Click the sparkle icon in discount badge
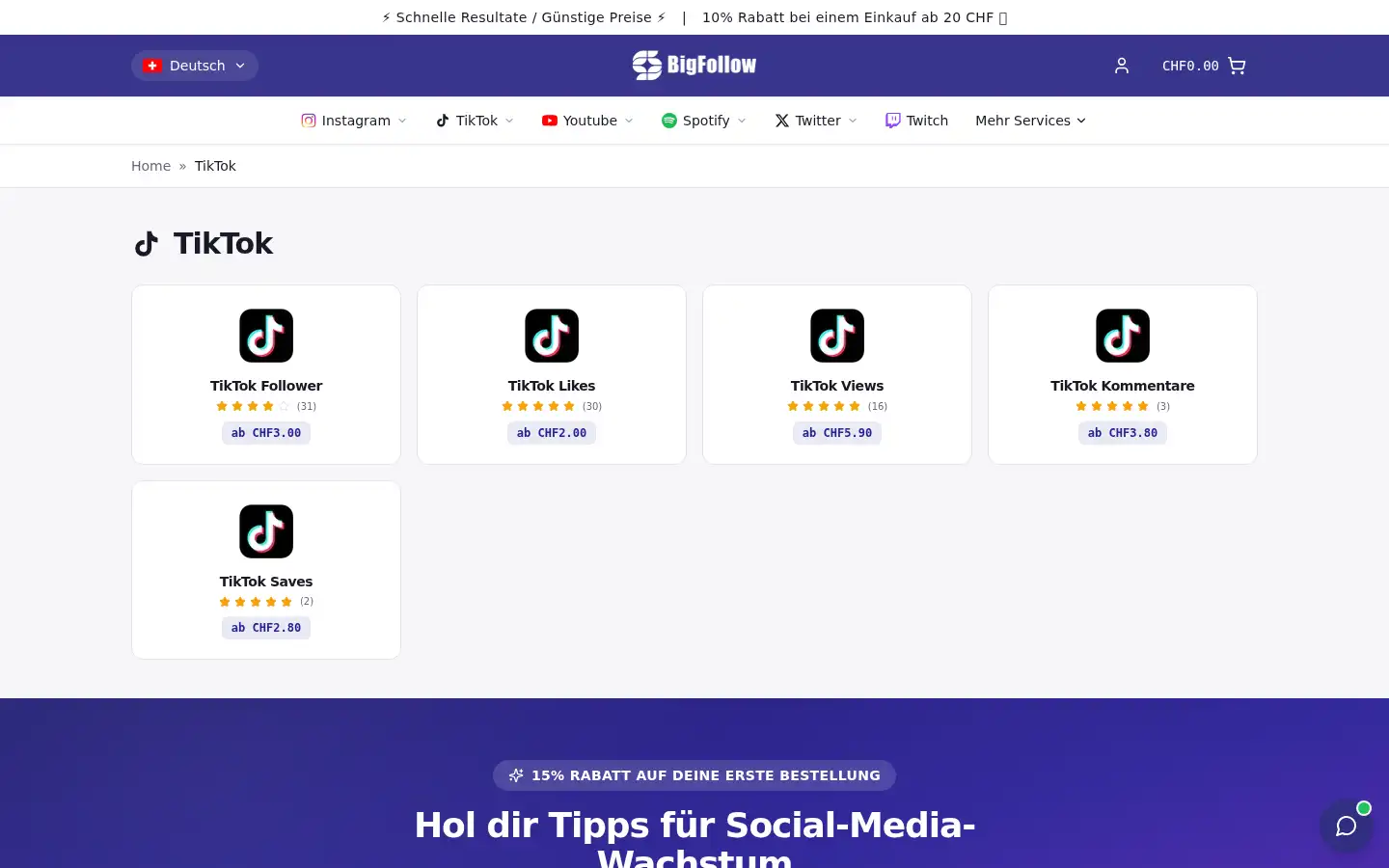Image resolution: width=1389 pixels, height=868 pixels. click(516, 775)
